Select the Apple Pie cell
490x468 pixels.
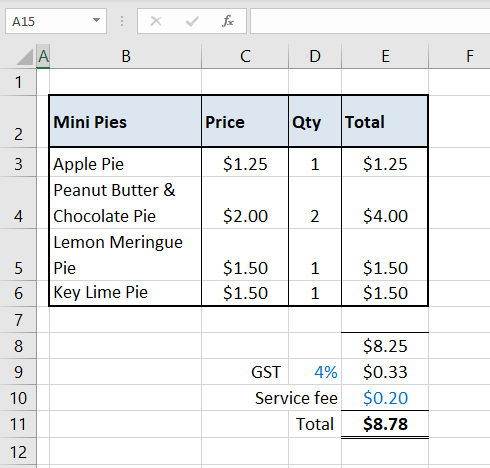click(x=125, y=162)
